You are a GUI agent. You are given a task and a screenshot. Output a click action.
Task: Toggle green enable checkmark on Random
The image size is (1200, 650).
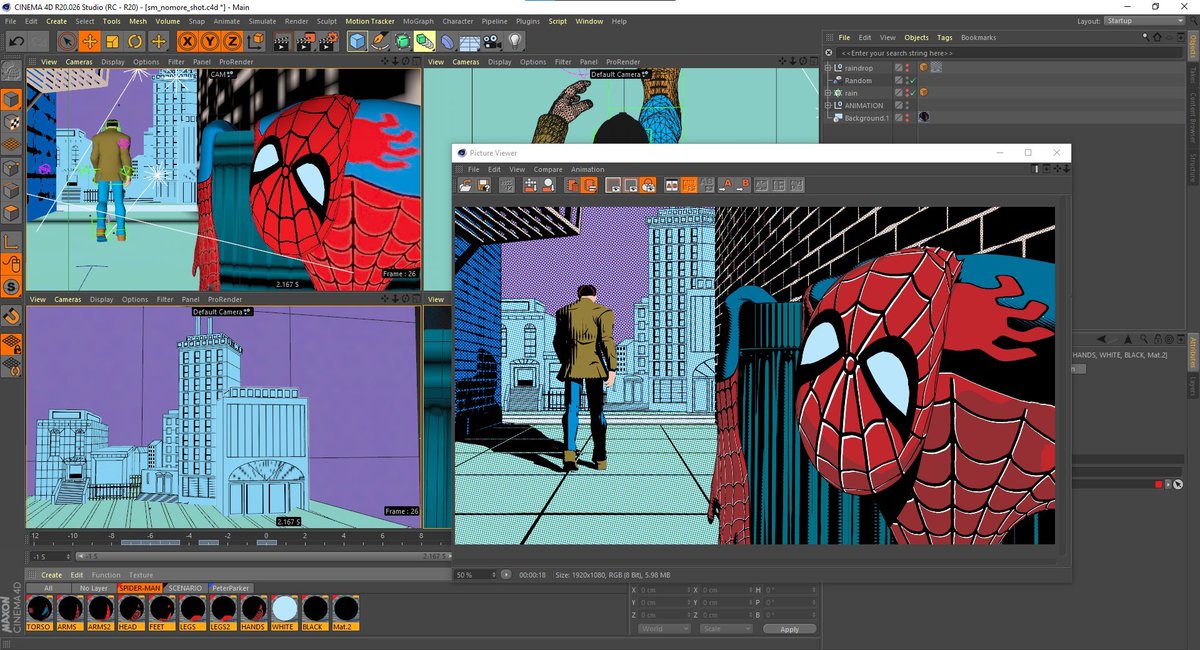[913, 80]
